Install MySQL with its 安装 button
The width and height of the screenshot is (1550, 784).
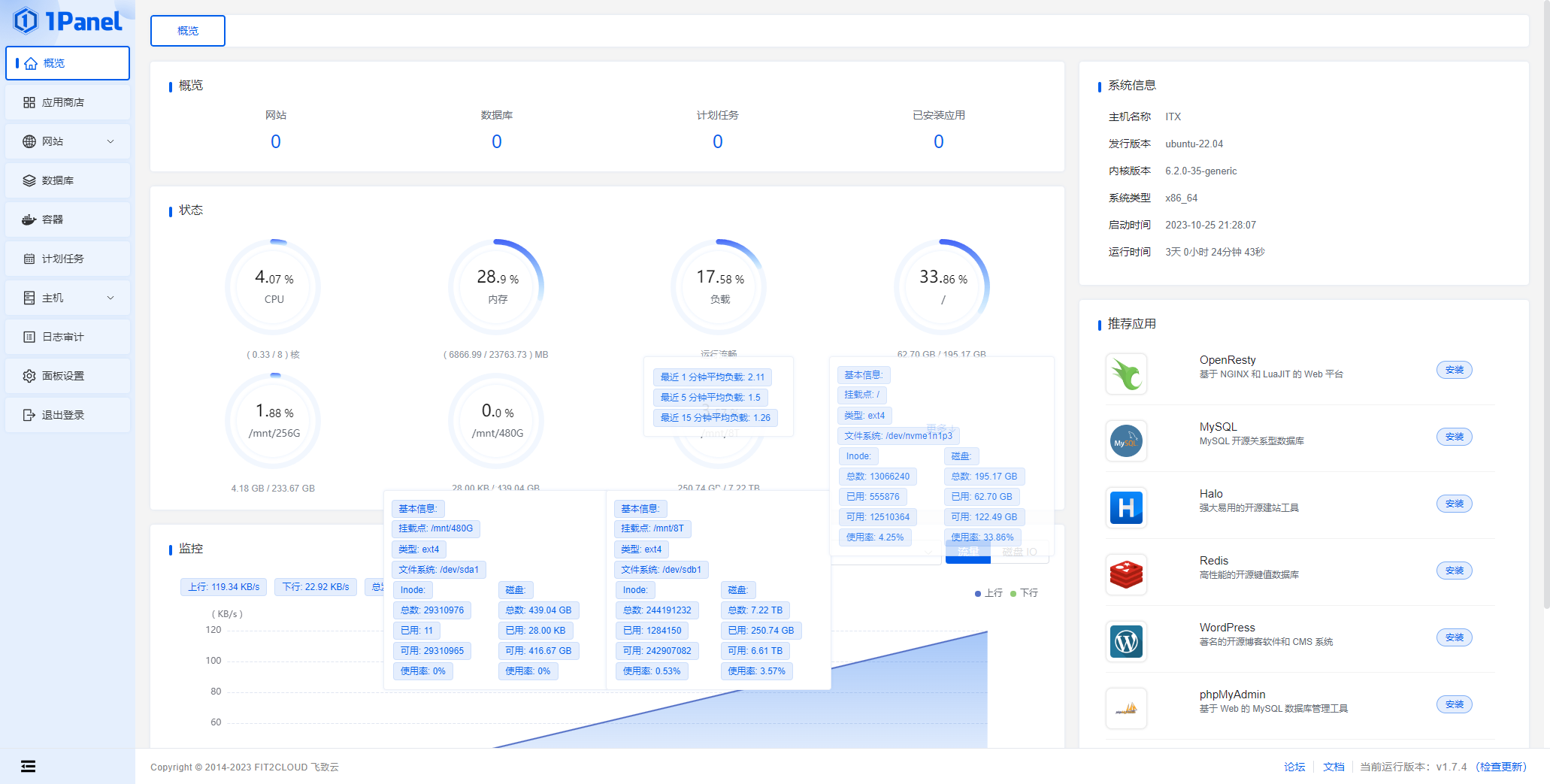[1454, 437]
